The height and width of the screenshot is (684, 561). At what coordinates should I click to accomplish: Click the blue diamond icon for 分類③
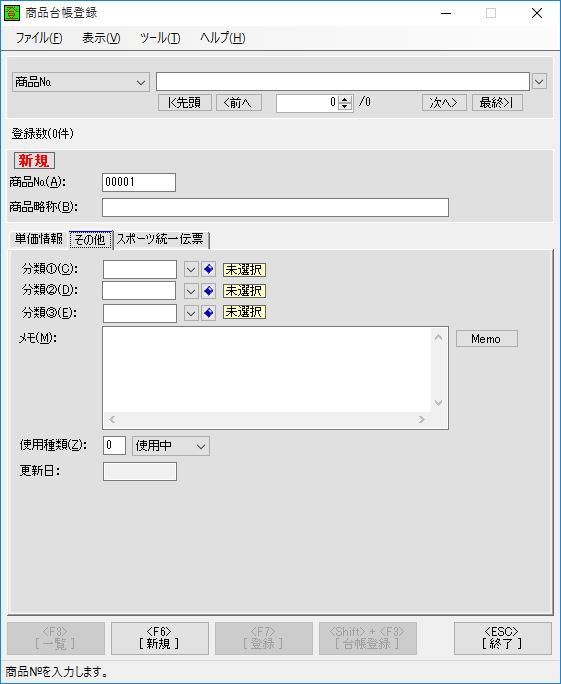pyautogui.click(x=209, y=312)
